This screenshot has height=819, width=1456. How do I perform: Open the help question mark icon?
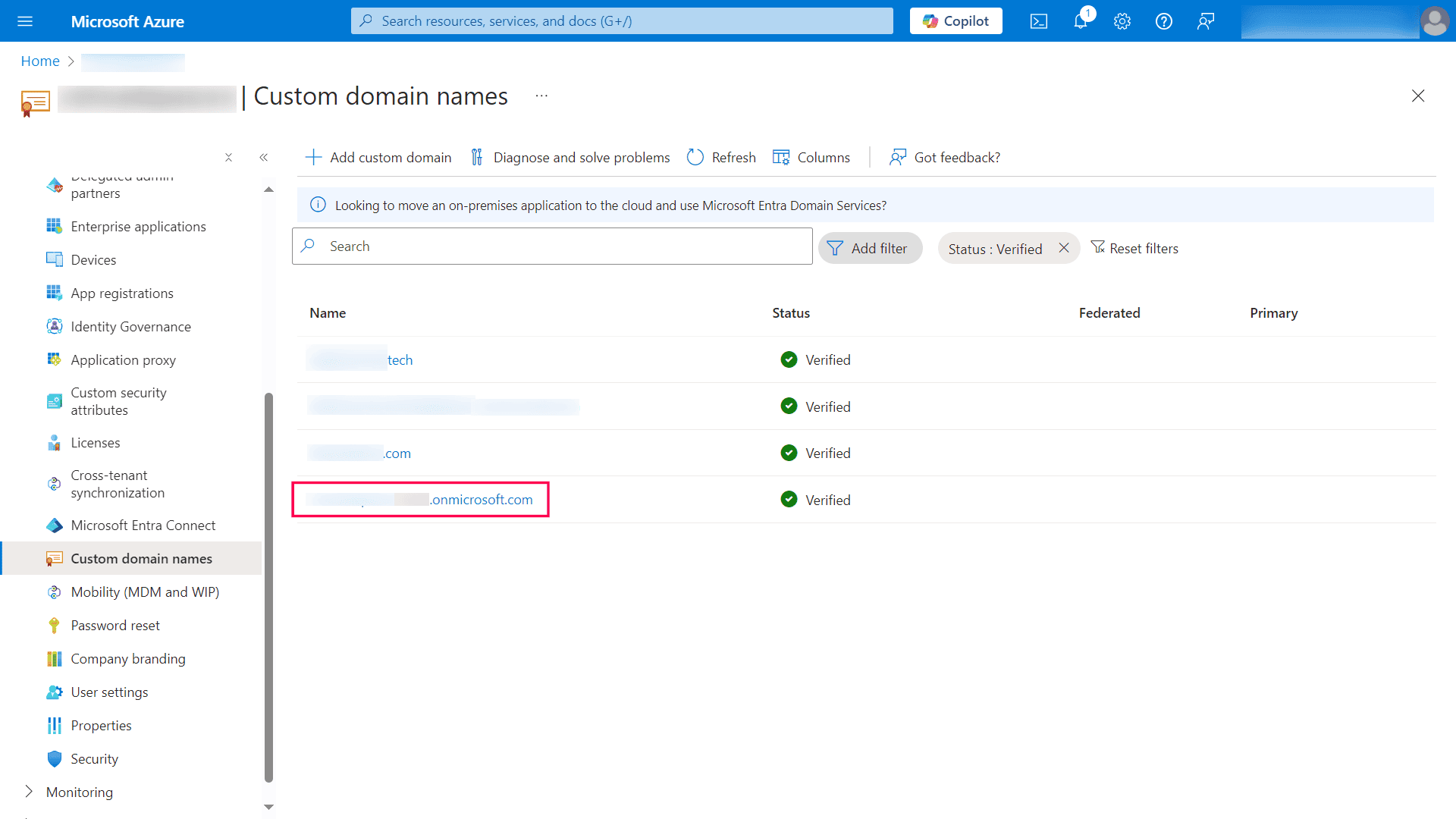coord(1163,20)
